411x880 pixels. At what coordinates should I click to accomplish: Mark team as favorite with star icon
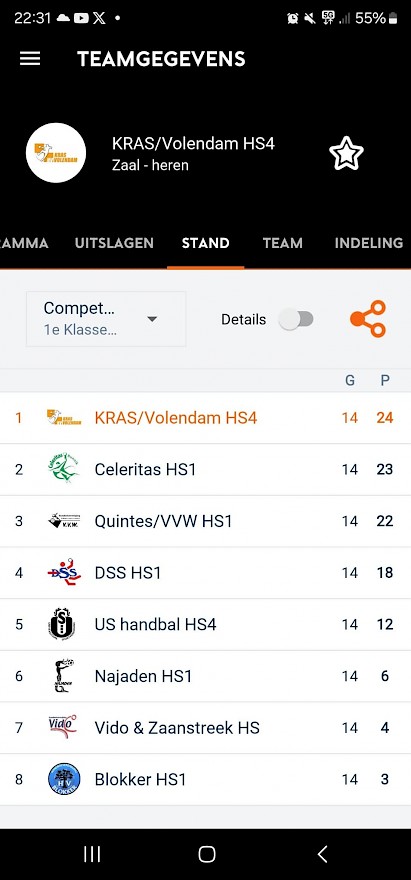pyautogui.click(x=346, y=153)
